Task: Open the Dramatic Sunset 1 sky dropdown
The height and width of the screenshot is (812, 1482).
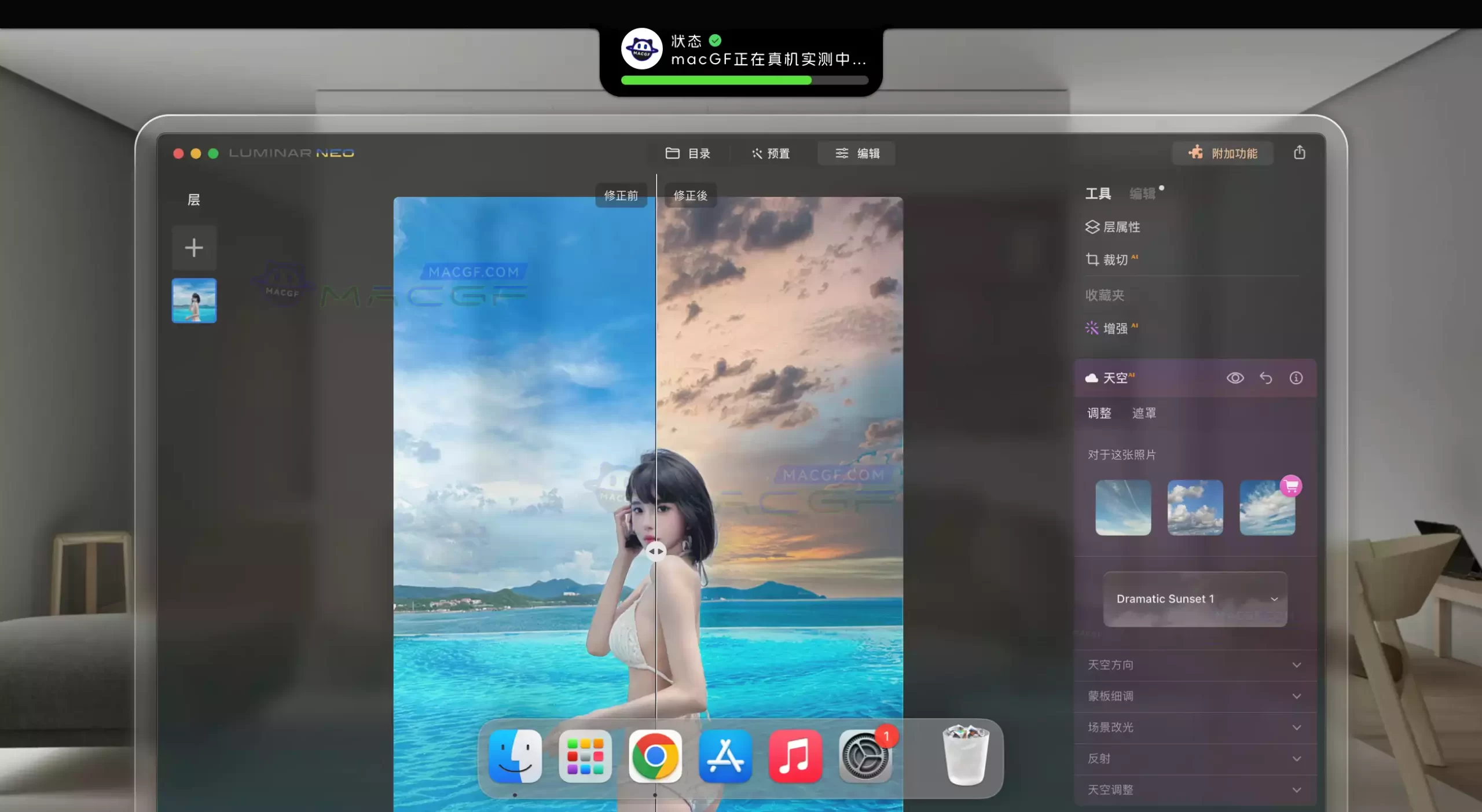Action: coord(1195,599)
